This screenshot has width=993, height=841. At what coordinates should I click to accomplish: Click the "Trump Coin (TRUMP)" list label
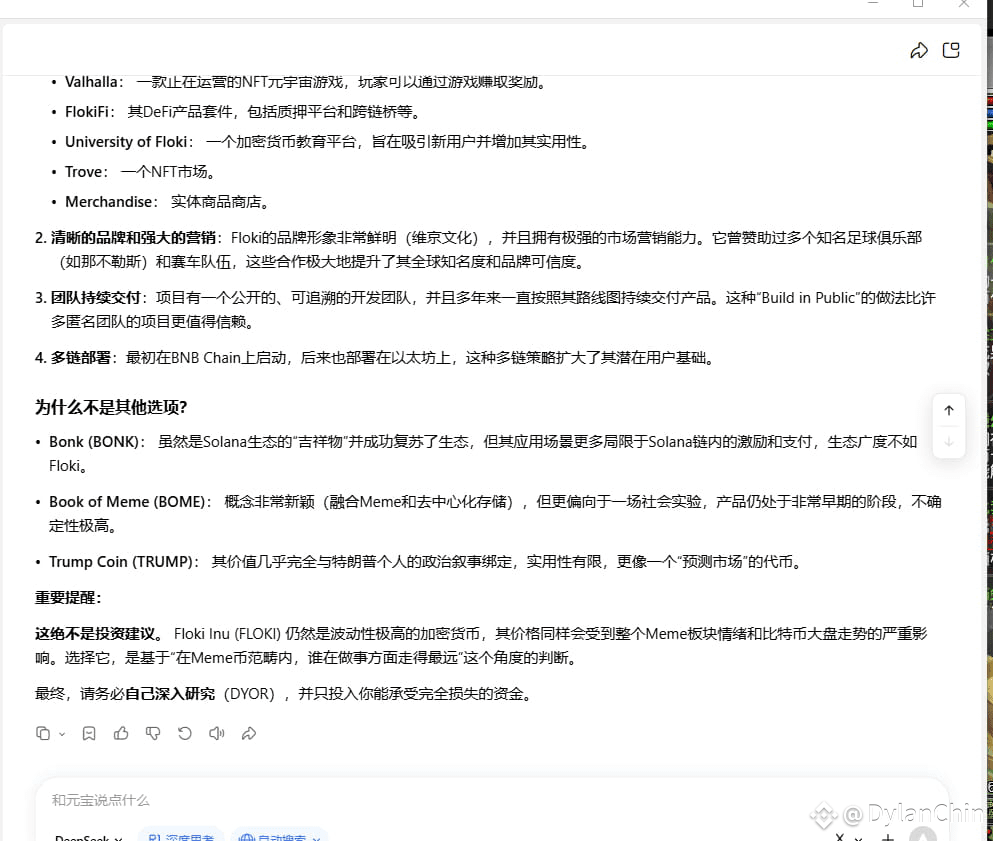tap(124, 562)
